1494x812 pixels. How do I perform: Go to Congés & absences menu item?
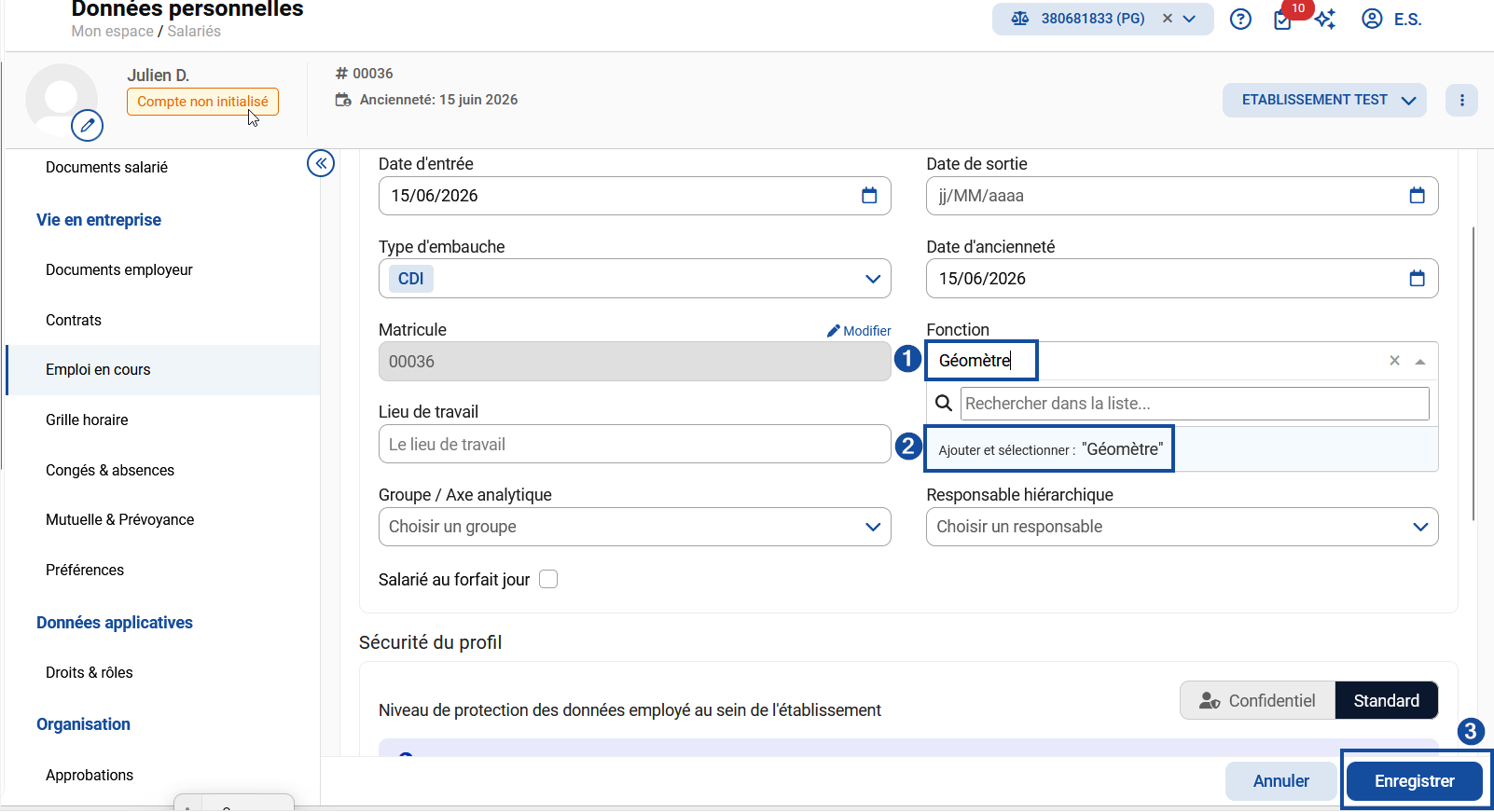click(110, 470)
